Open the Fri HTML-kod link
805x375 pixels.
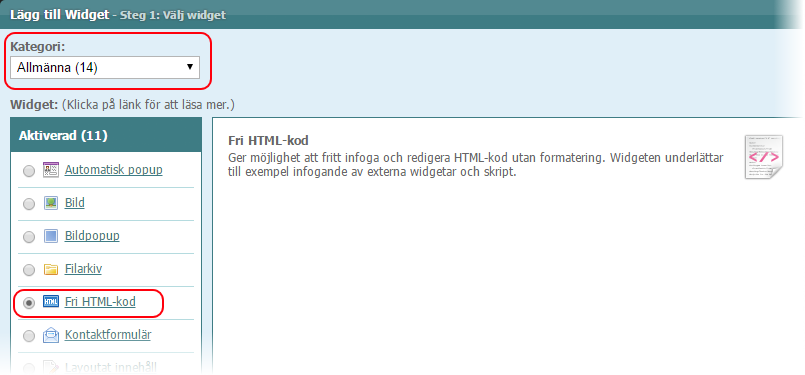(100, 302)
